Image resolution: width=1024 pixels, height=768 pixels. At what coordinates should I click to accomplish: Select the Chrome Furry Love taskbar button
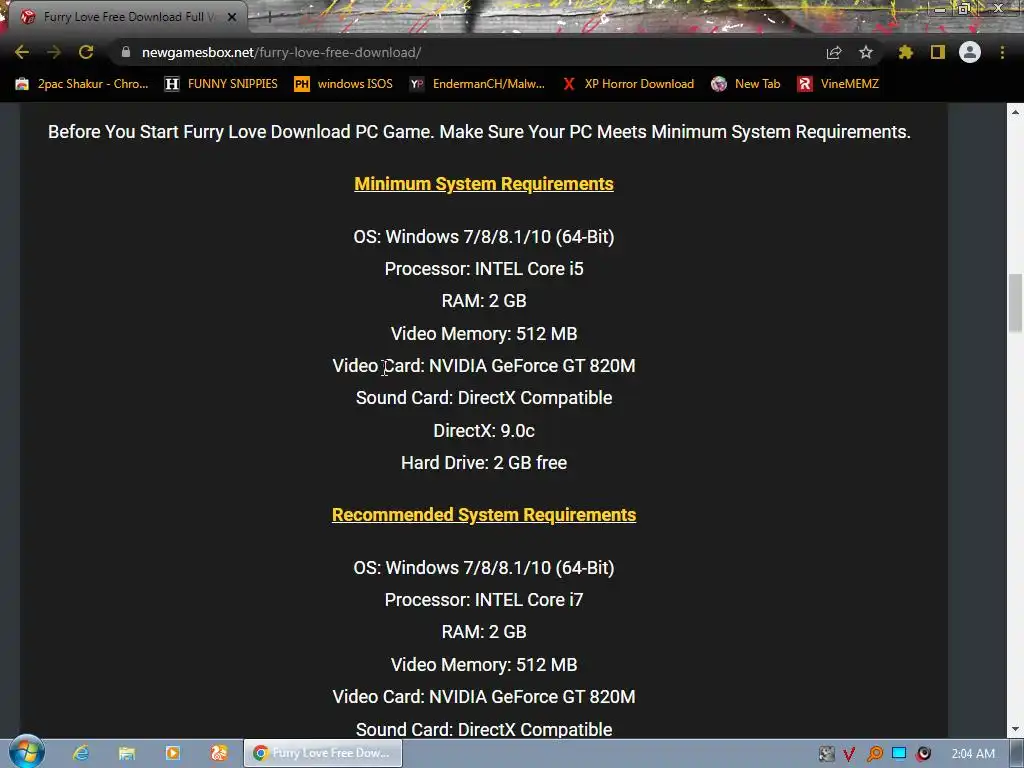click(x=323, y=753)
